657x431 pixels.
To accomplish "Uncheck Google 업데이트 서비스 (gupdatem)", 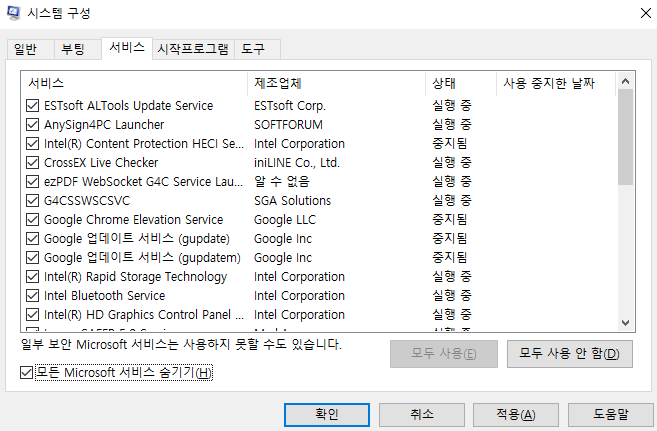I will click(33, 258).
